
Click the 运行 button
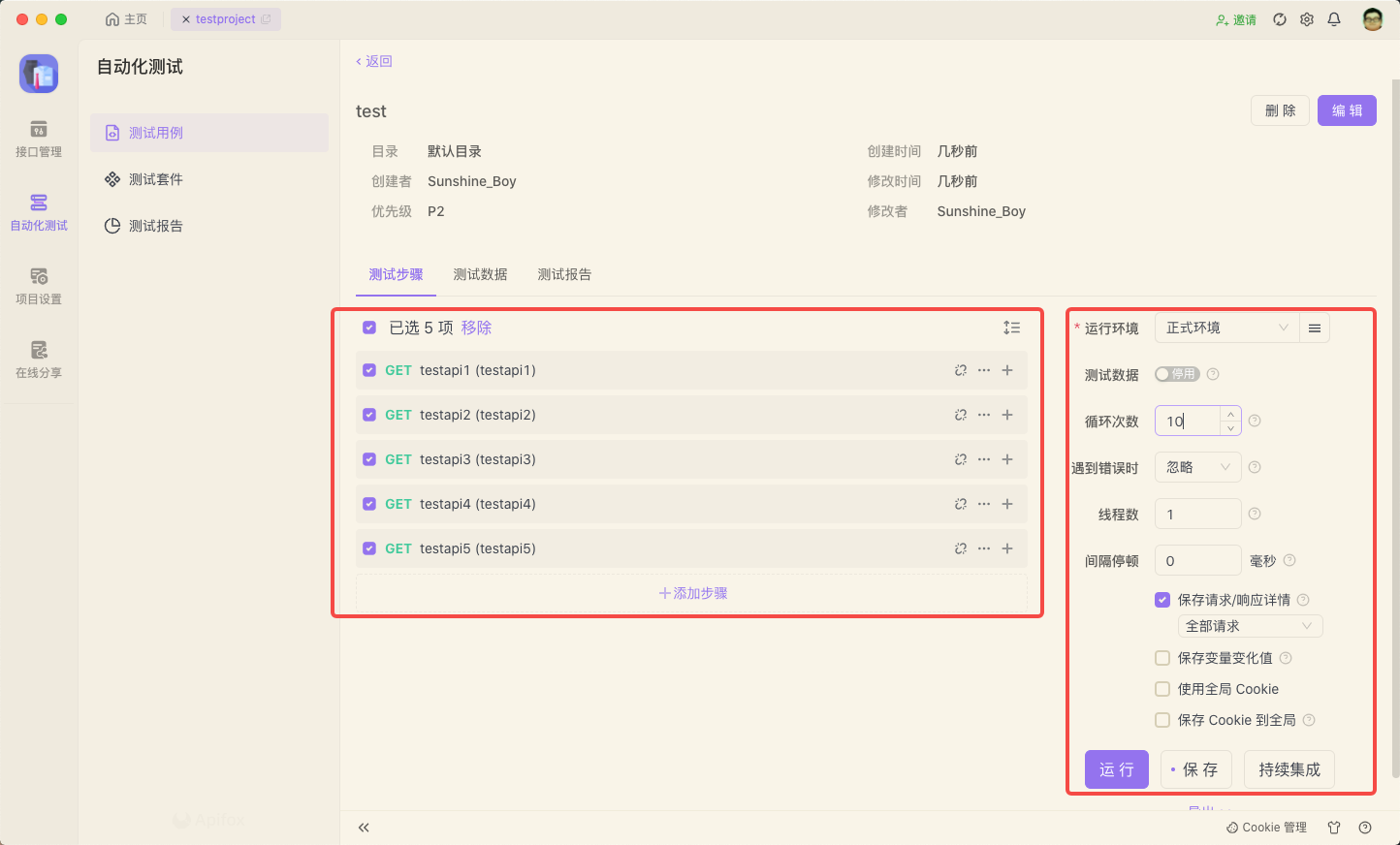(x=1116, y=769)
